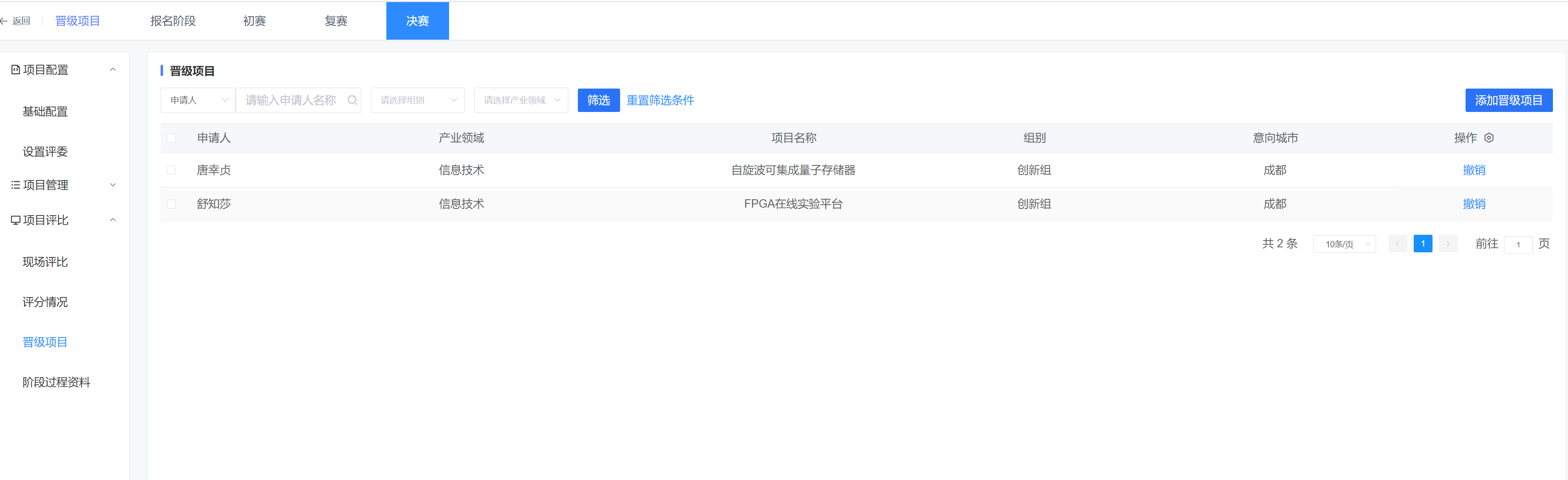Open the 10条/页 page size dropdown
This screenshot has height=480, width=1568.
tap(1345, 244)
